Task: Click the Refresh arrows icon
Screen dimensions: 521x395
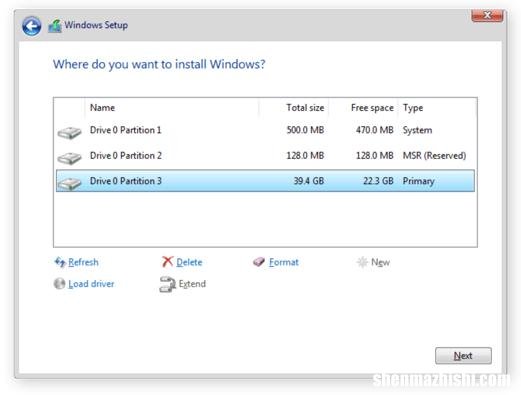Action: click(60, 262)
